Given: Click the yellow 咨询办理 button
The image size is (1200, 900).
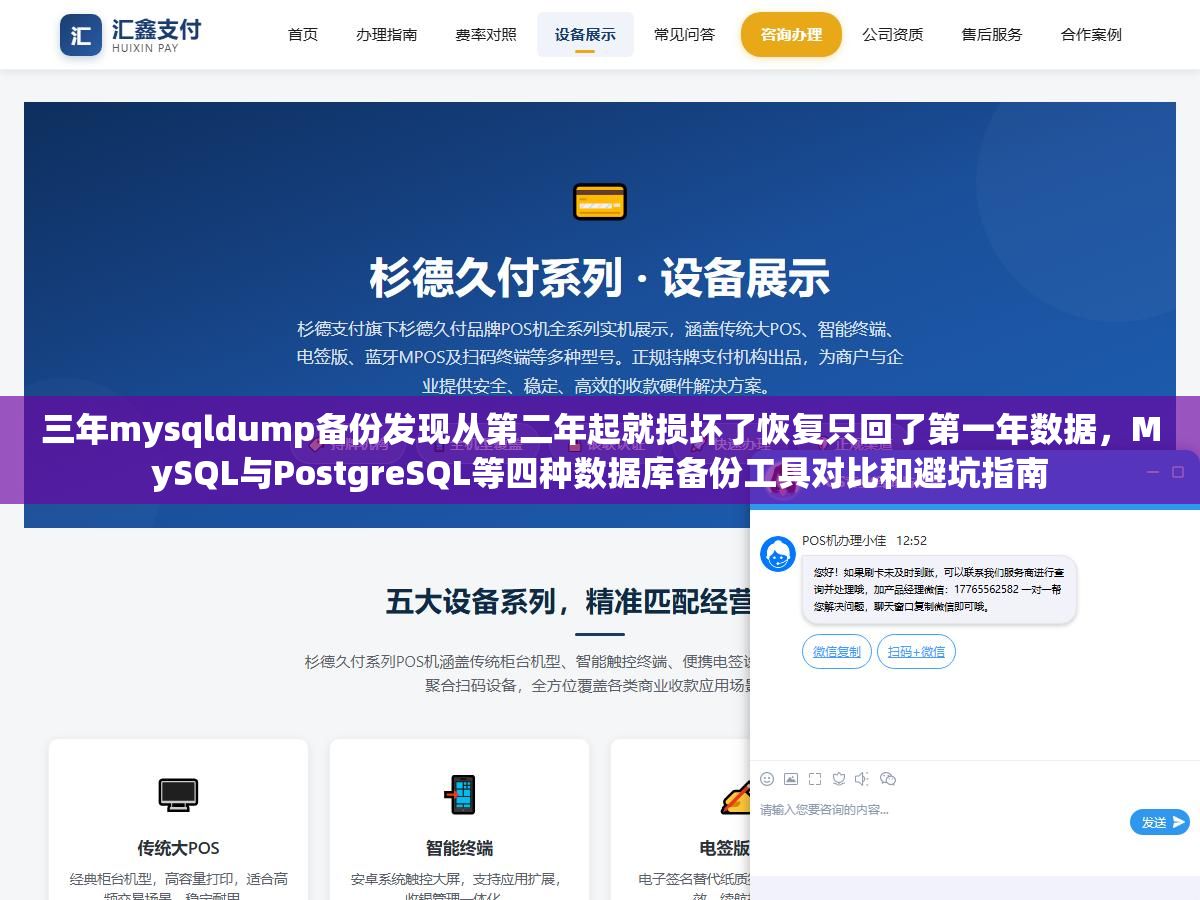Looking at the screenshot, I should click(791, 34).
